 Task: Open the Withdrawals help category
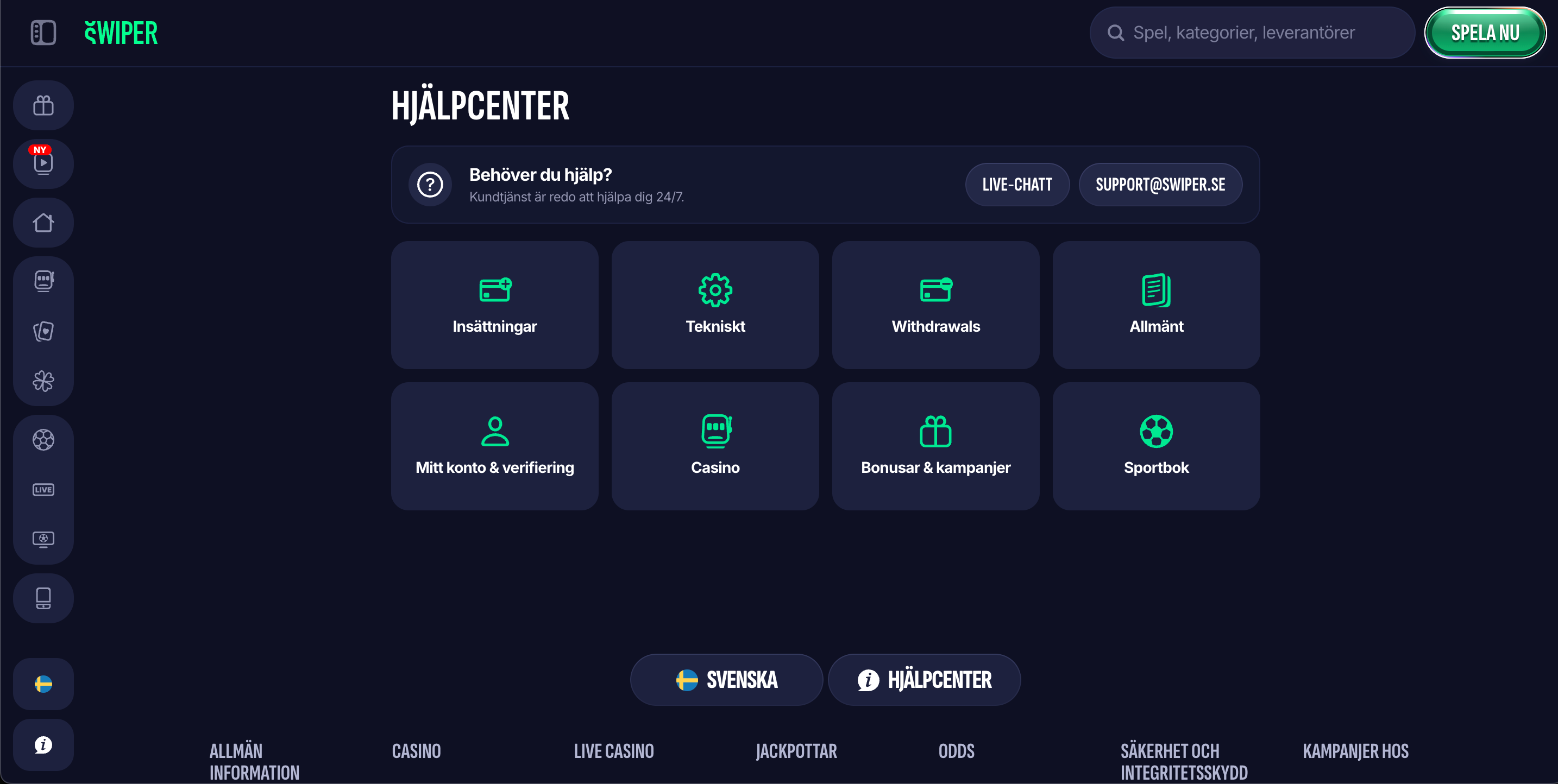pos(935,306)
